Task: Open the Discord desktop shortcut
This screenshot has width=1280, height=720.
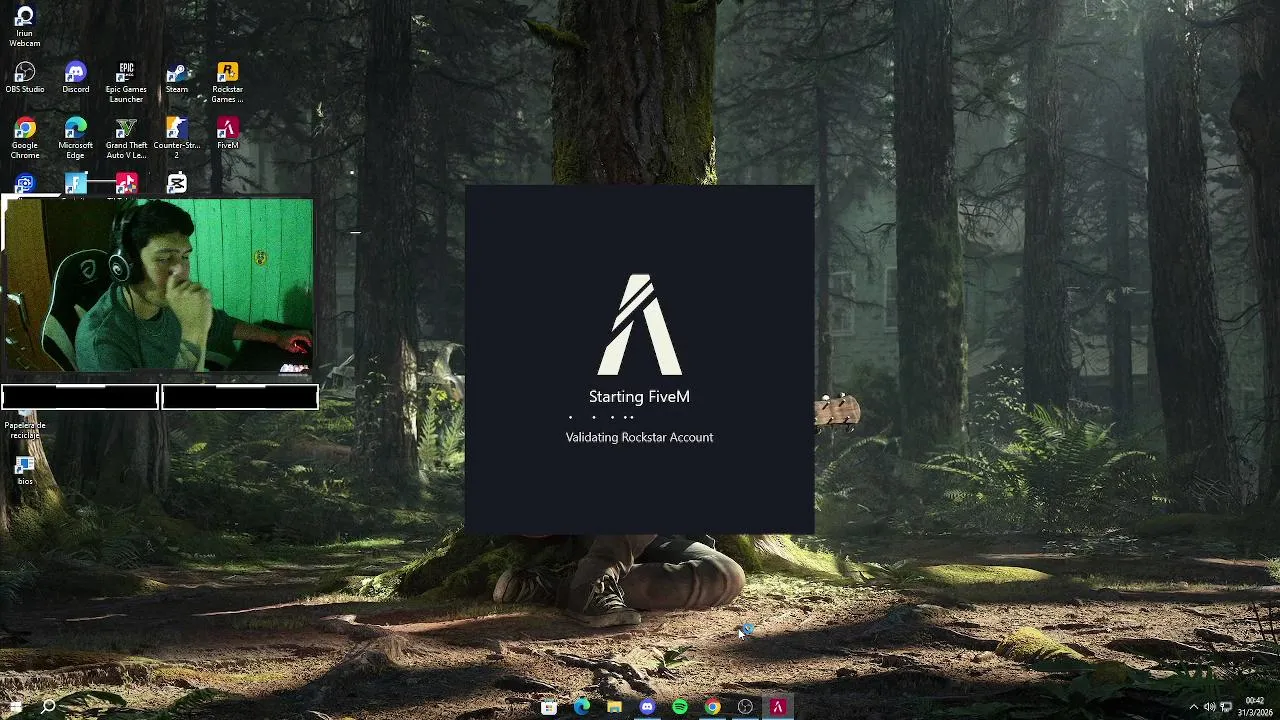Action: click(x=76, y=78)
